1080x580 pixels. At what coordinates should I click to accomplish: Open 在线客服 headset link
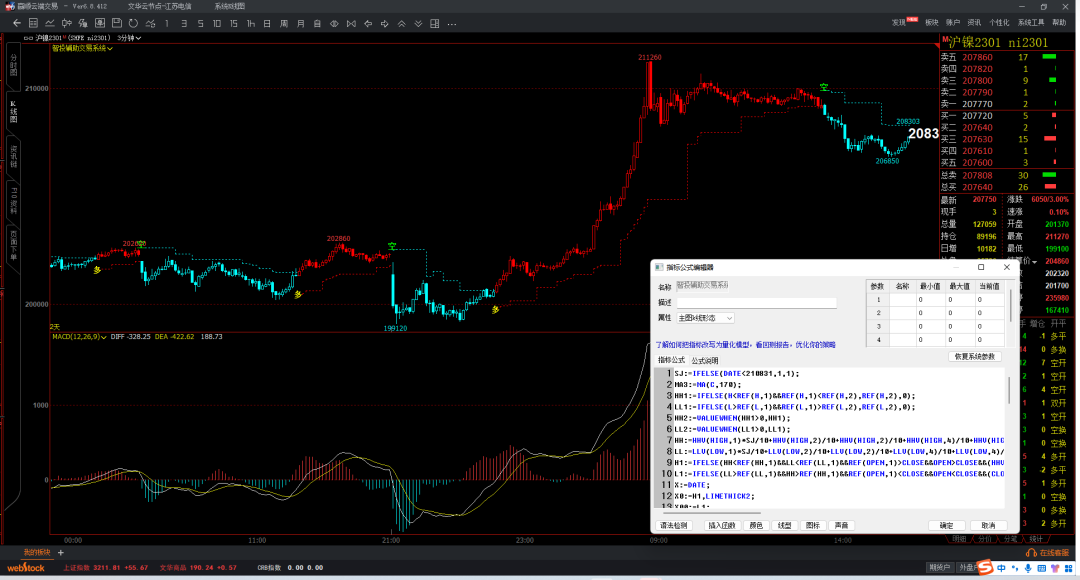coord(1048,552)
